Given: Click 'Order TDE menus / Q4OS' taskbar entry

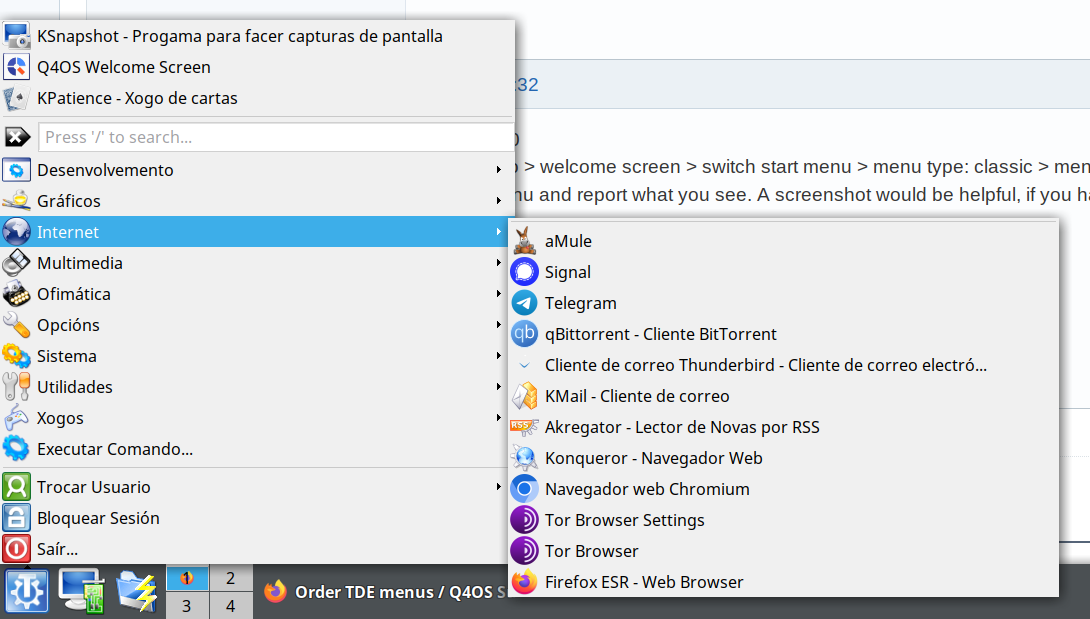Looking at the screenshot, I should pos(383,592).
